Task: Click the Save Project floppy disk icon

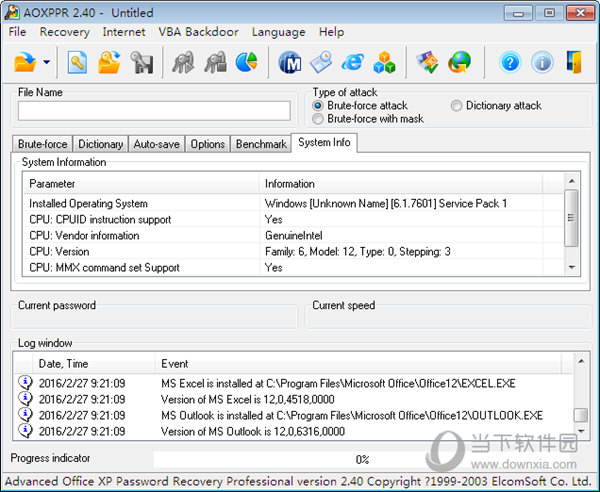Action: [142, 63]
